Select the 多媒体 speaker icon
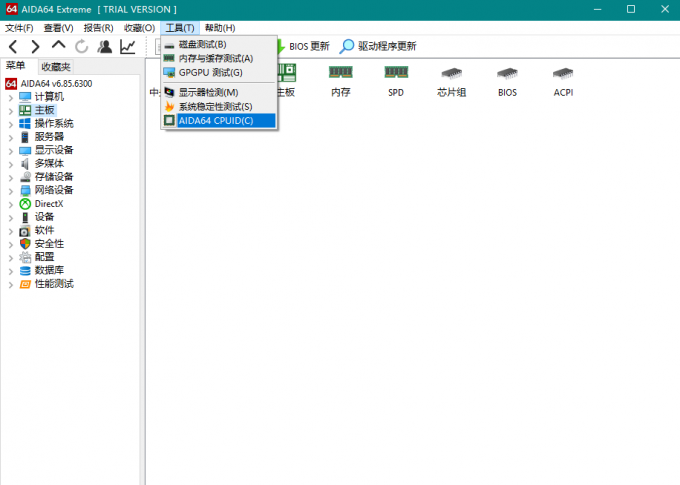Viewport: 680px width, 485px height. tap(25, 164)
